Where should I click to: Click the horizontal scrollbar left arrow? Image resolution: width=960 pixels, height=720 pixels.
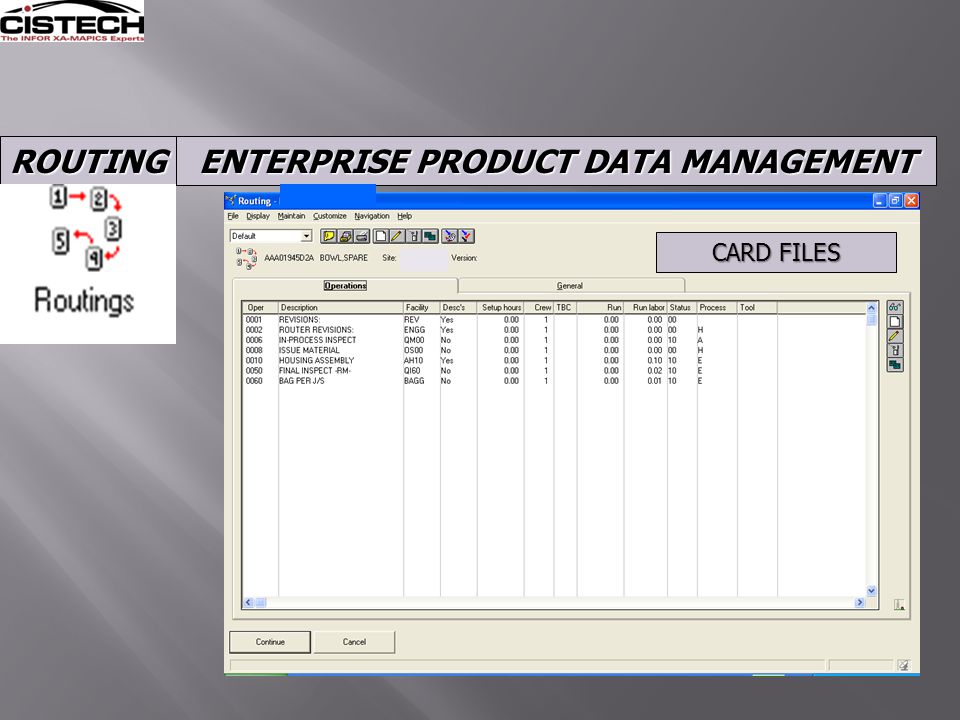tap(248, 602)
